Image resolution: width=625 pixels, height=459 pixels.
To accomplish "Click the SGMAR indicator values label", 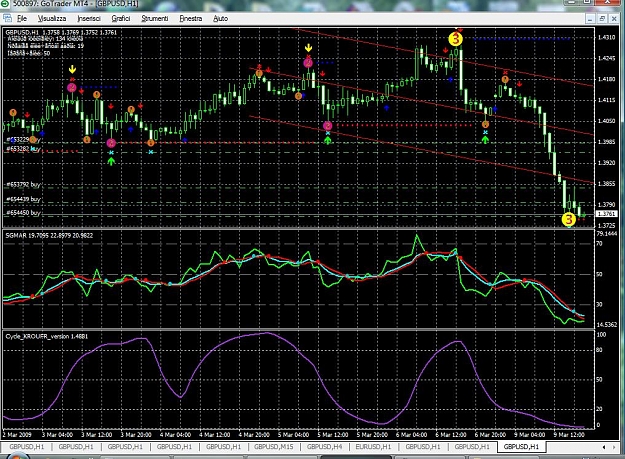I will click(x=49, y=235).
